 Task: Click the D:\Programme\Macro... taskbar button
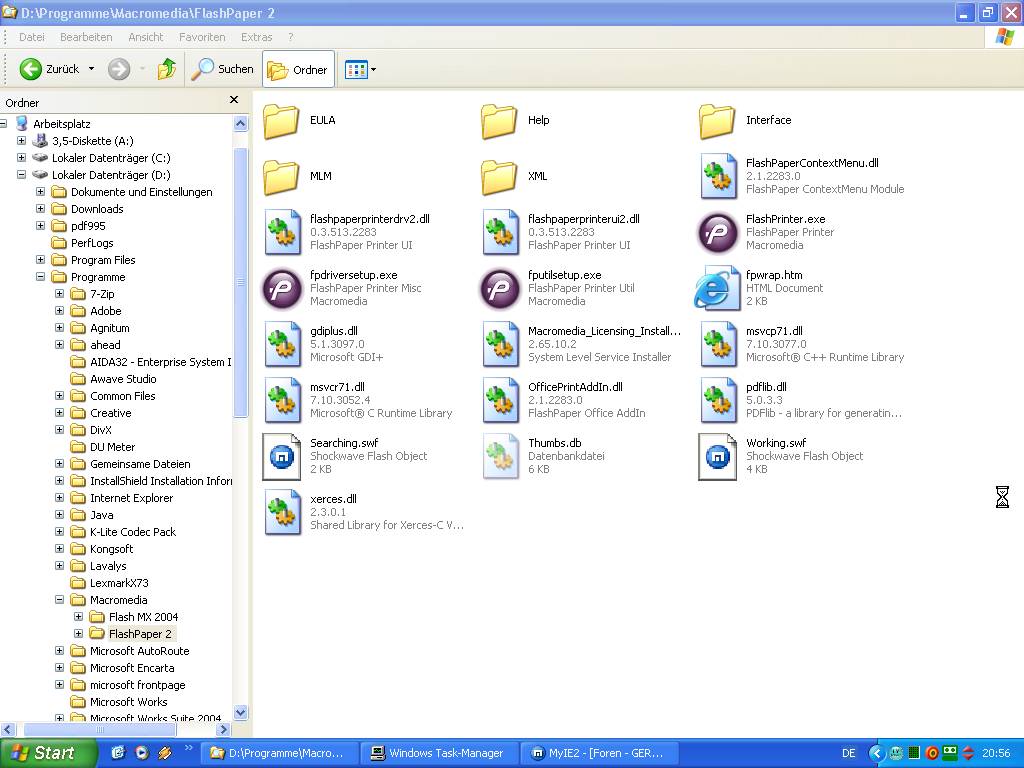(279, 753)
